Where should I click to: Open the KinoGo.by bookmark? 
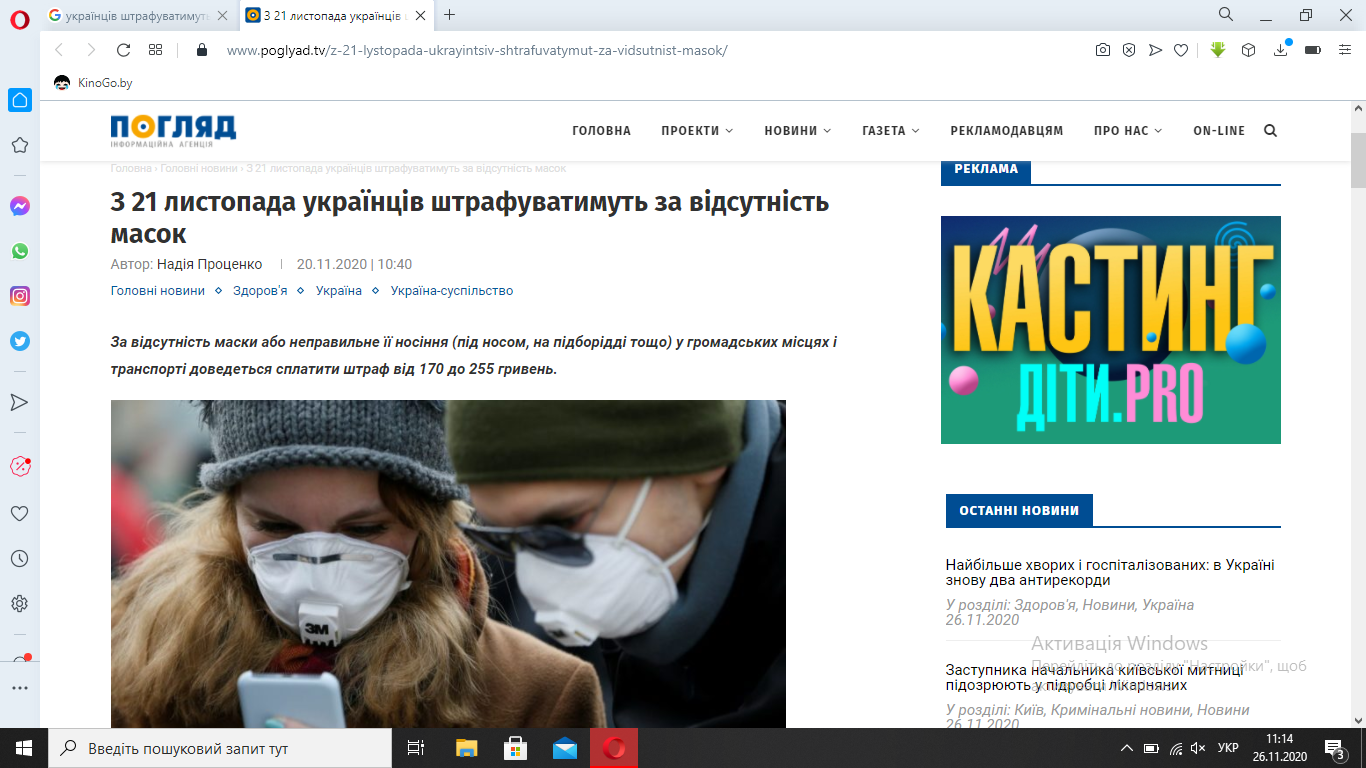coord(93,83)
